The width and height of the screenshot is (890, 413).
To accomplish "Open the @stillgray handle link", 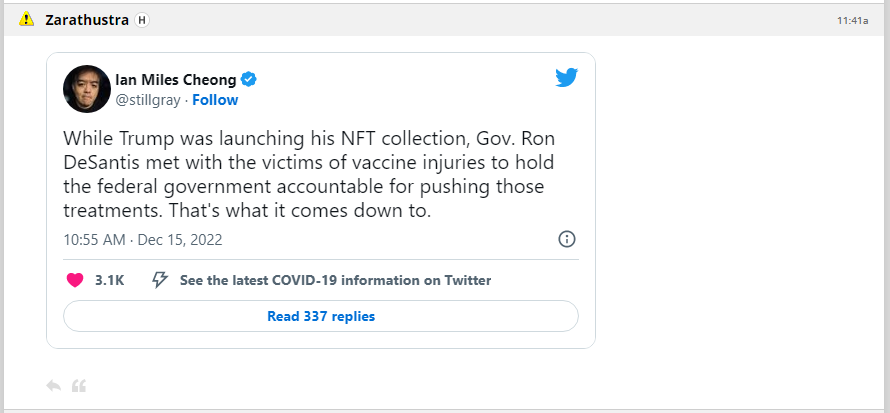I will (x=149, y=100).
